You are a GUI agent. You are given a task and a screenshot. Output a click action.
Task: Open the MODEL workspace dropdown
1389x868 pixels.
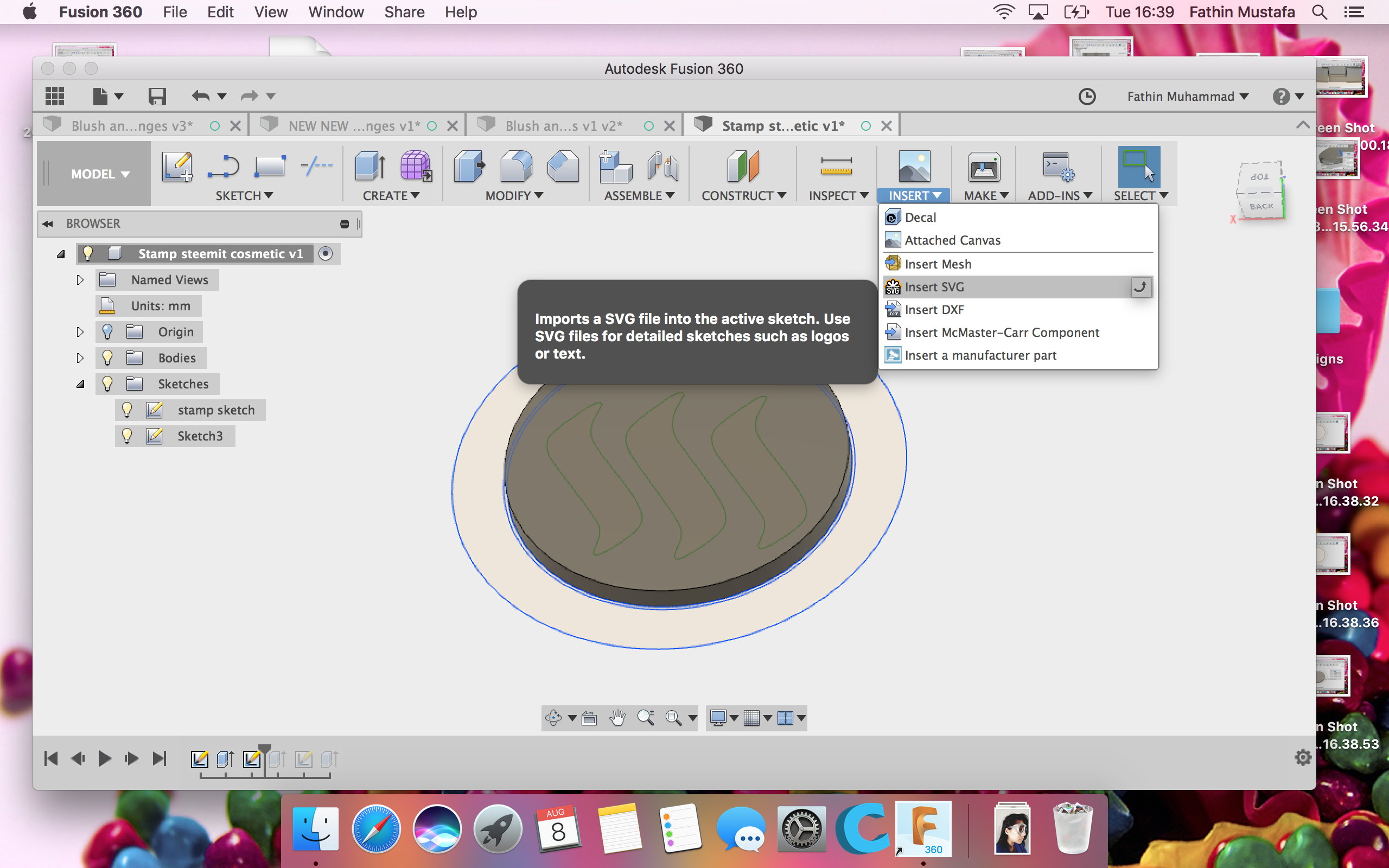[x=100, y=174]
